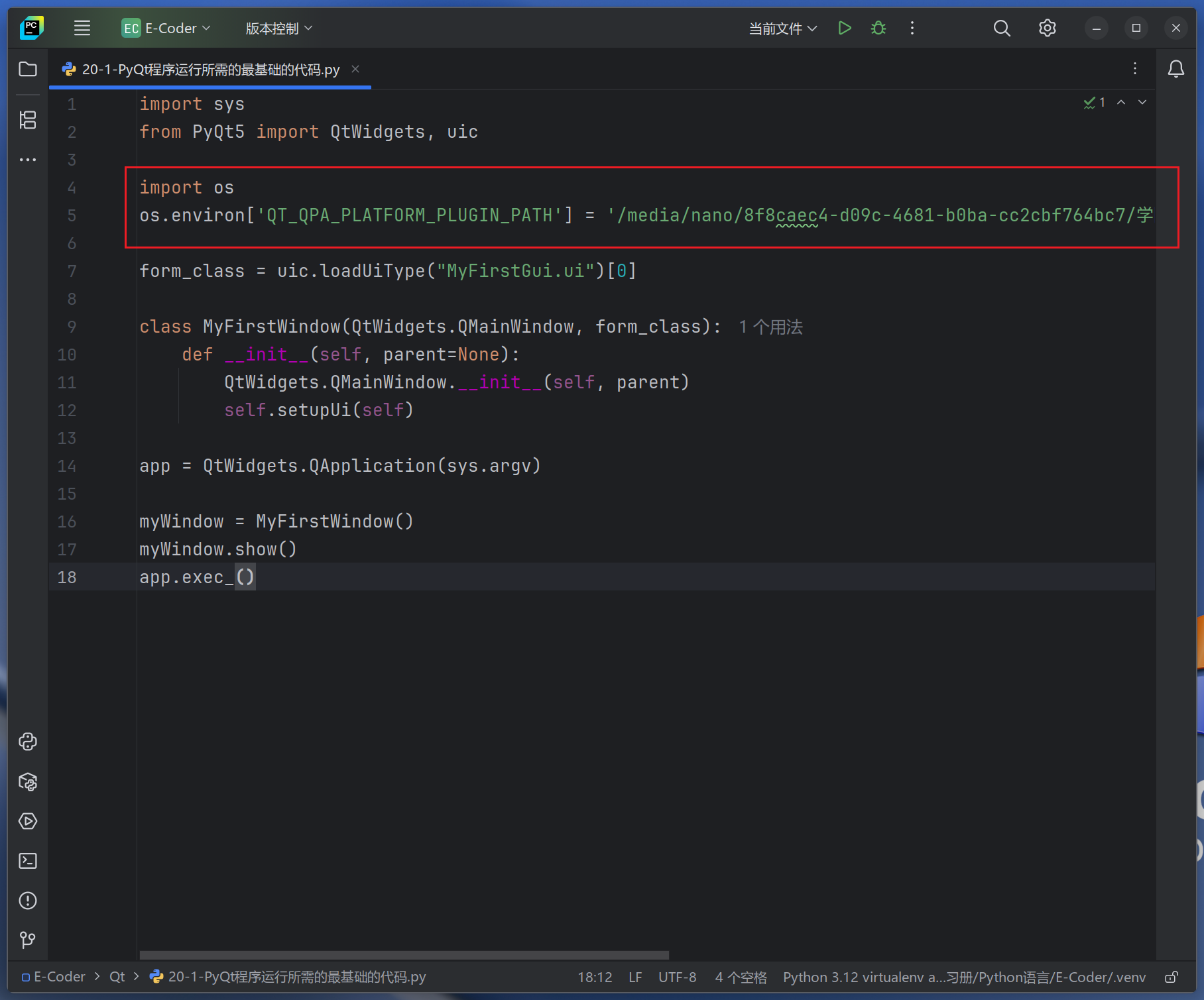Open the Python Console tool window
The height and width of the screenshot is (1000, 1204).
[x=28, y=742]
